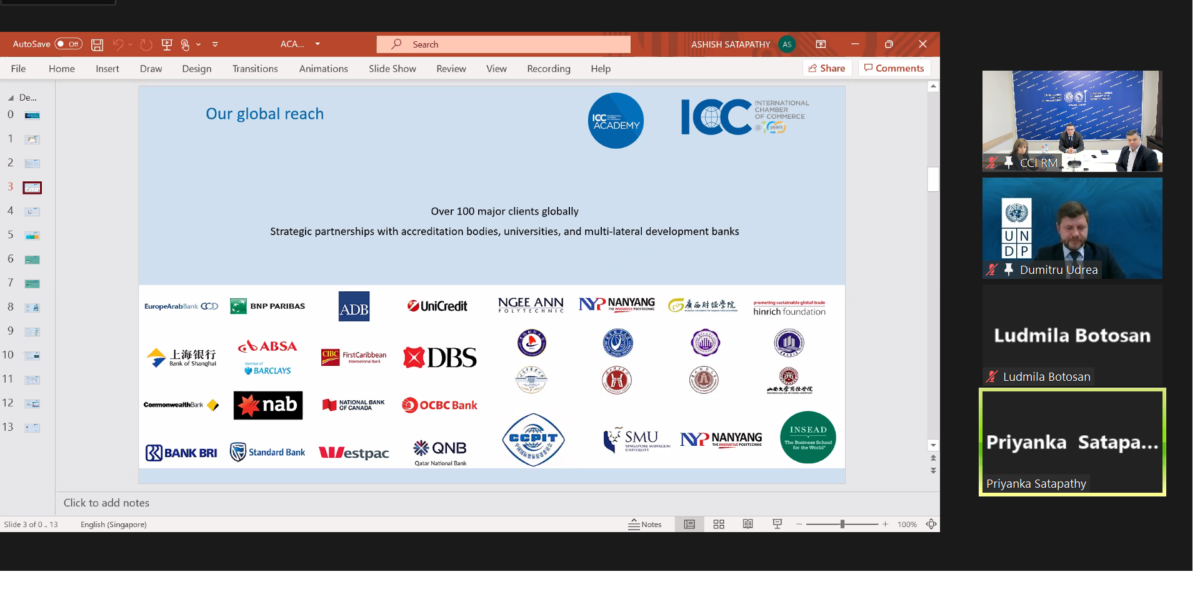Switch to Normal view

click(x=689, y=524)
